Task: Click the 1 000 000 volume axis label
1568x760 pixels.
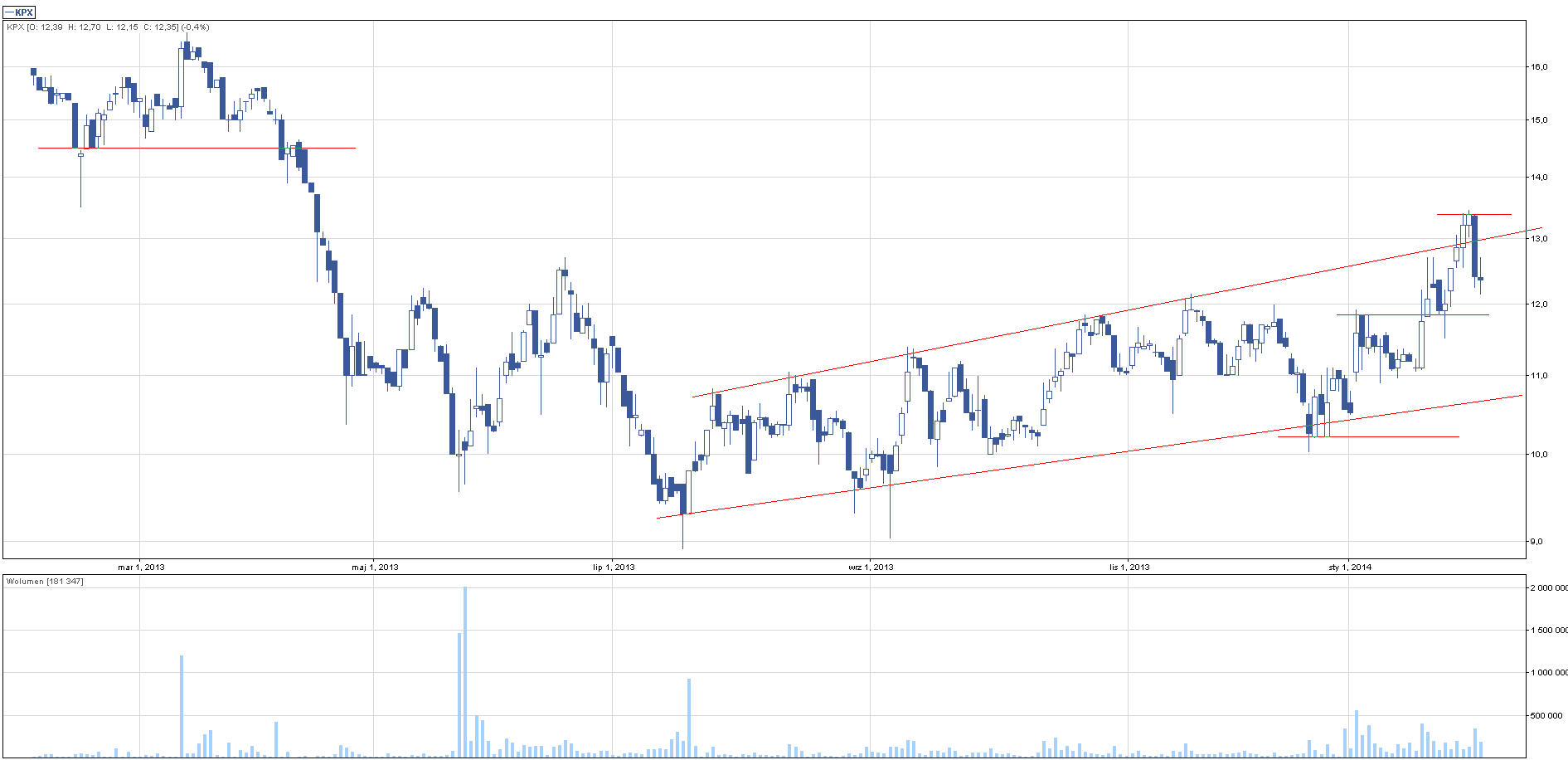Action: (1549, 673)
